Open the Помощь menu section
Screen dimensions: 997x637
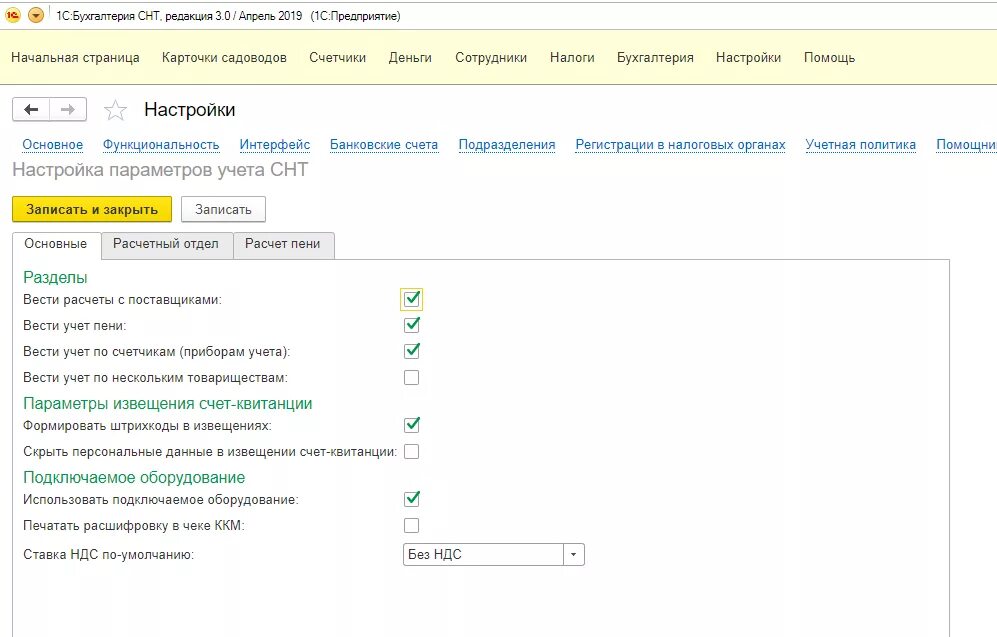pos(829,58)
